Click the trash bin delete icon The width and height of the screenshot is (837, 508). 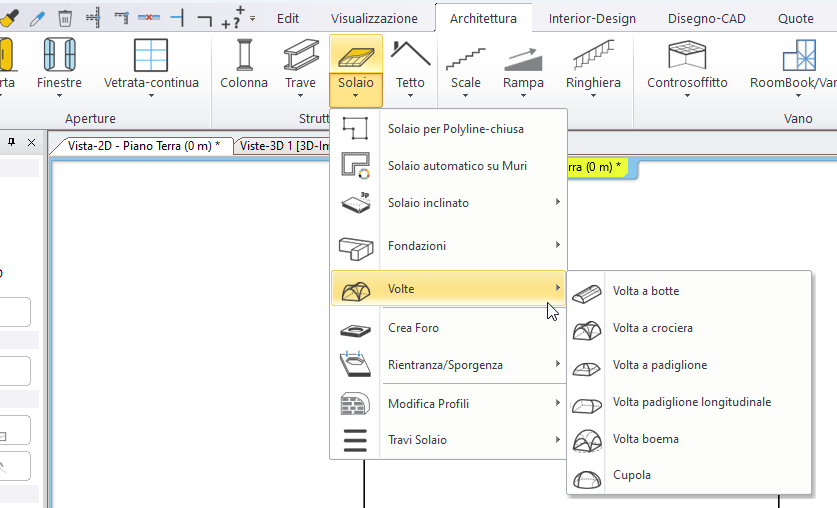tap(65, 19)
